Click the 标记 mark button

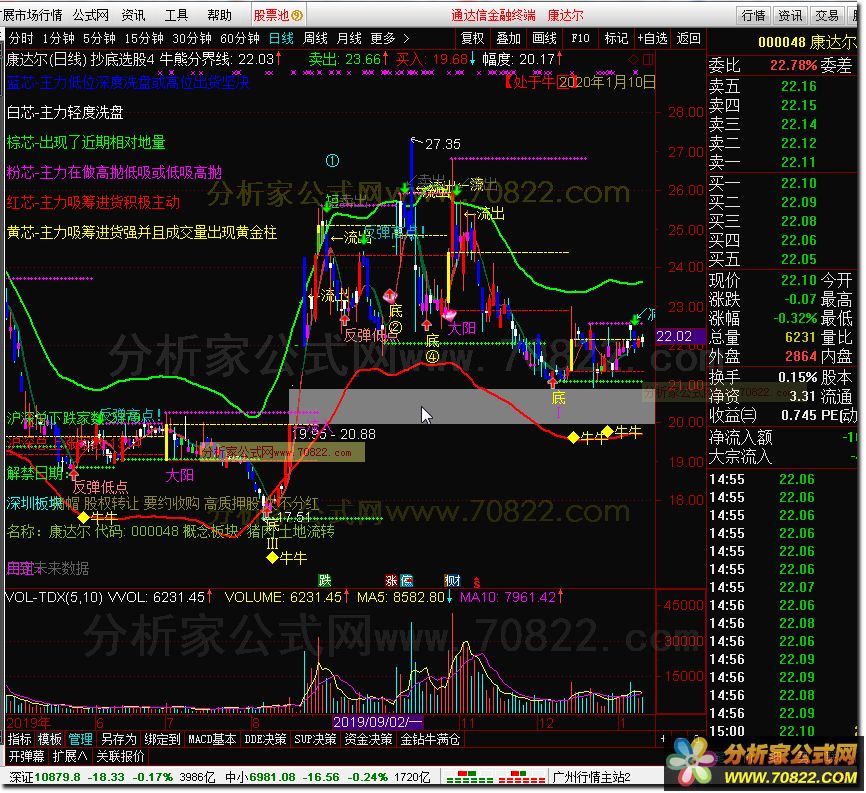point(616,38)
